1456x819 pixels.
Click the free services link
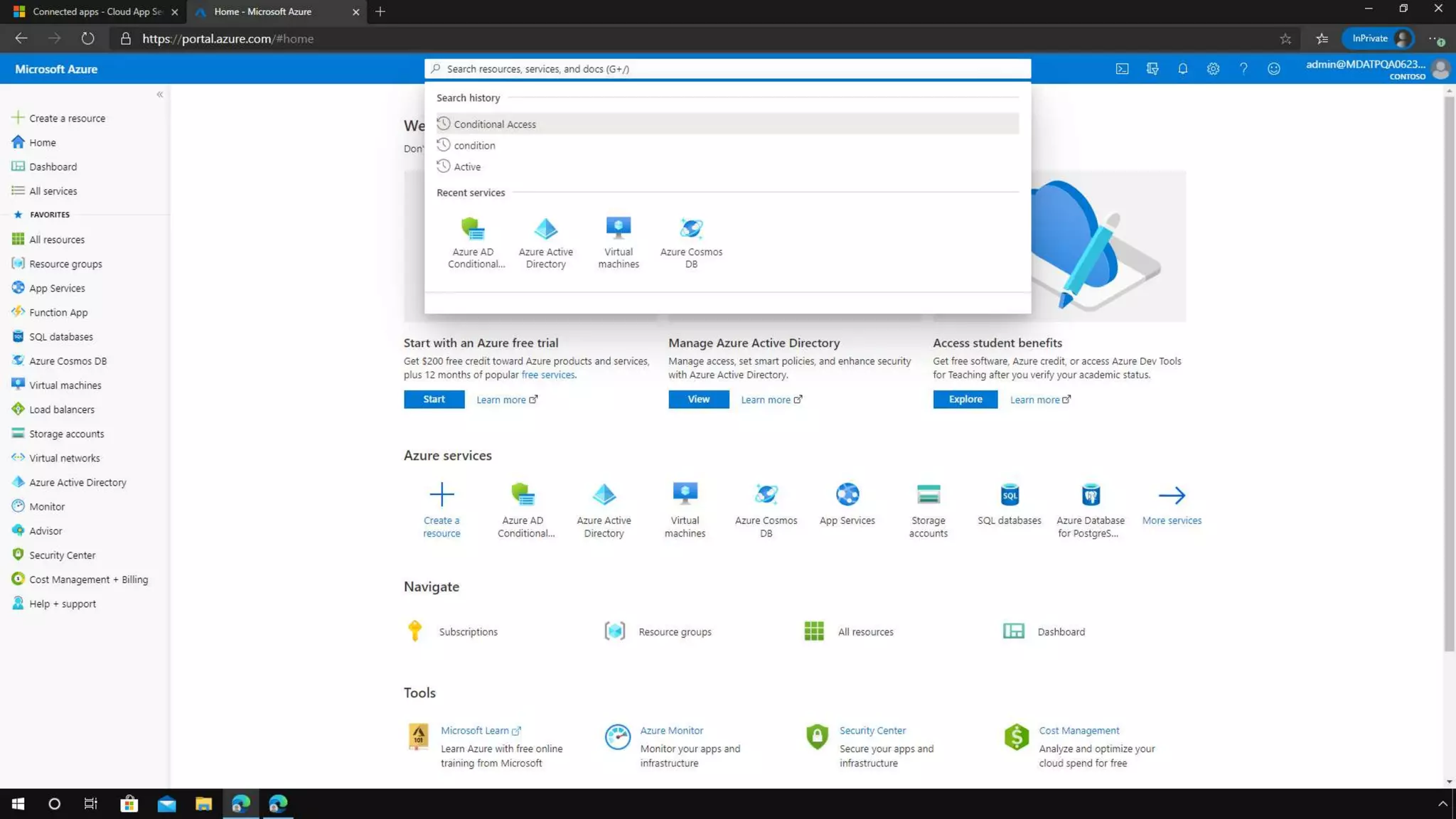point(547,375)
